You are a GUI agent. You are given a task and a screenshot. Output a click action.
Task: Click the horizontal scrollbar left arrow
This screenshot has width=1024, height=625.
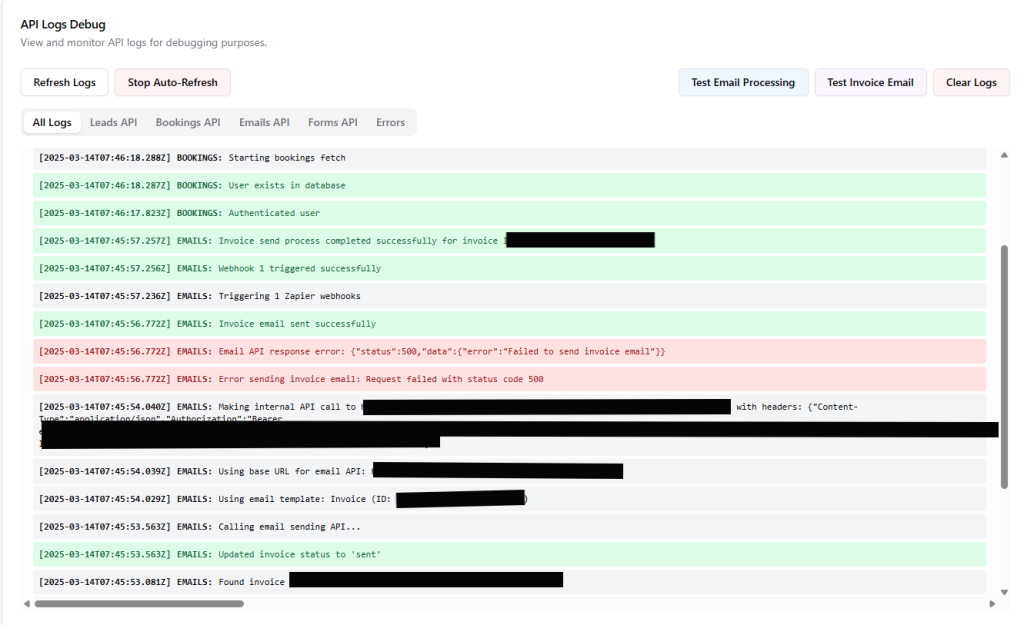tap(27, 604)
